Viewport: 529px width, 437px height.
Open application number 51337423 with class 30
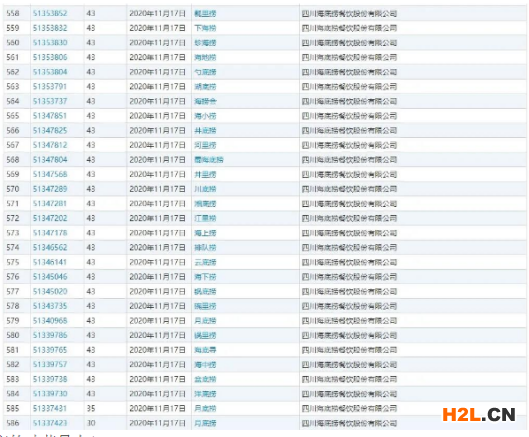[50, 423]
